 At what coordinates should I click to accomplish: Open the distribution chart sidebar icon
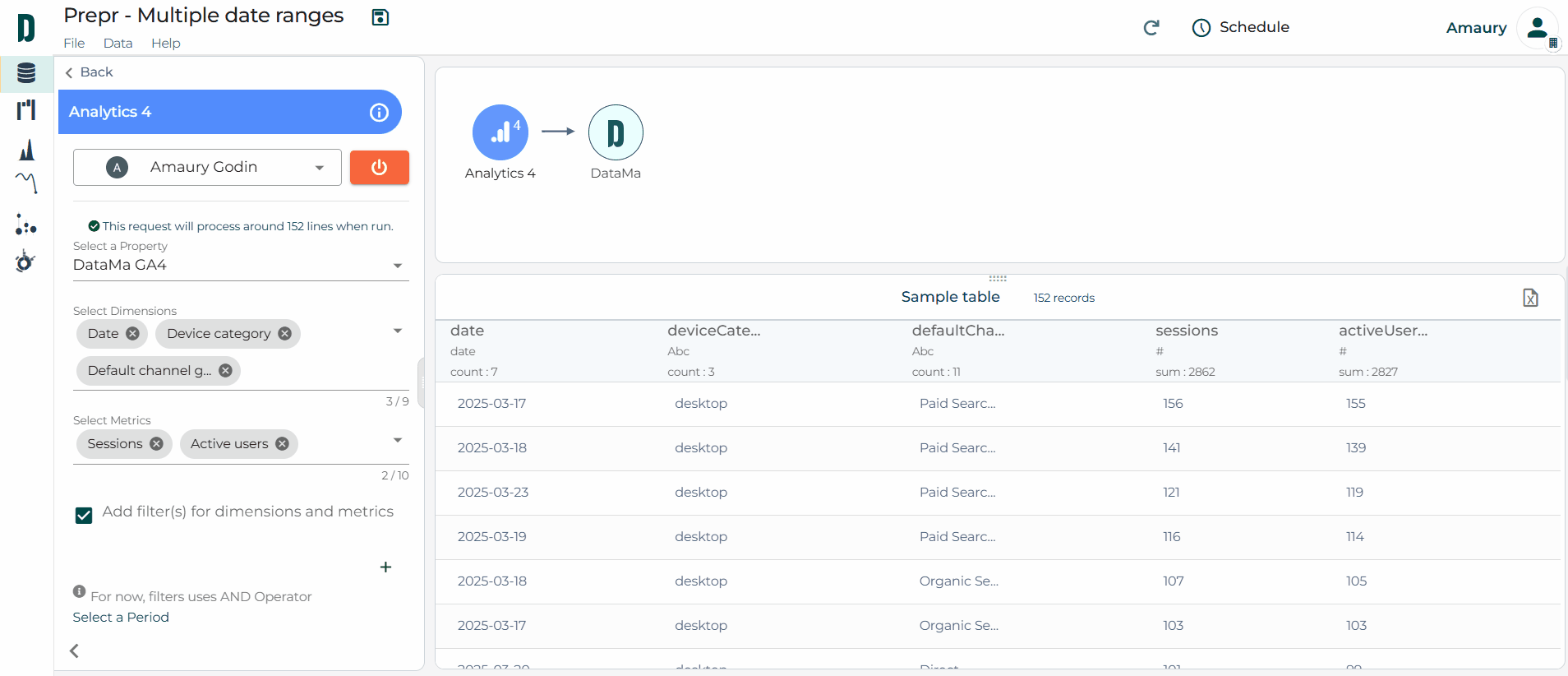point(26,150)
